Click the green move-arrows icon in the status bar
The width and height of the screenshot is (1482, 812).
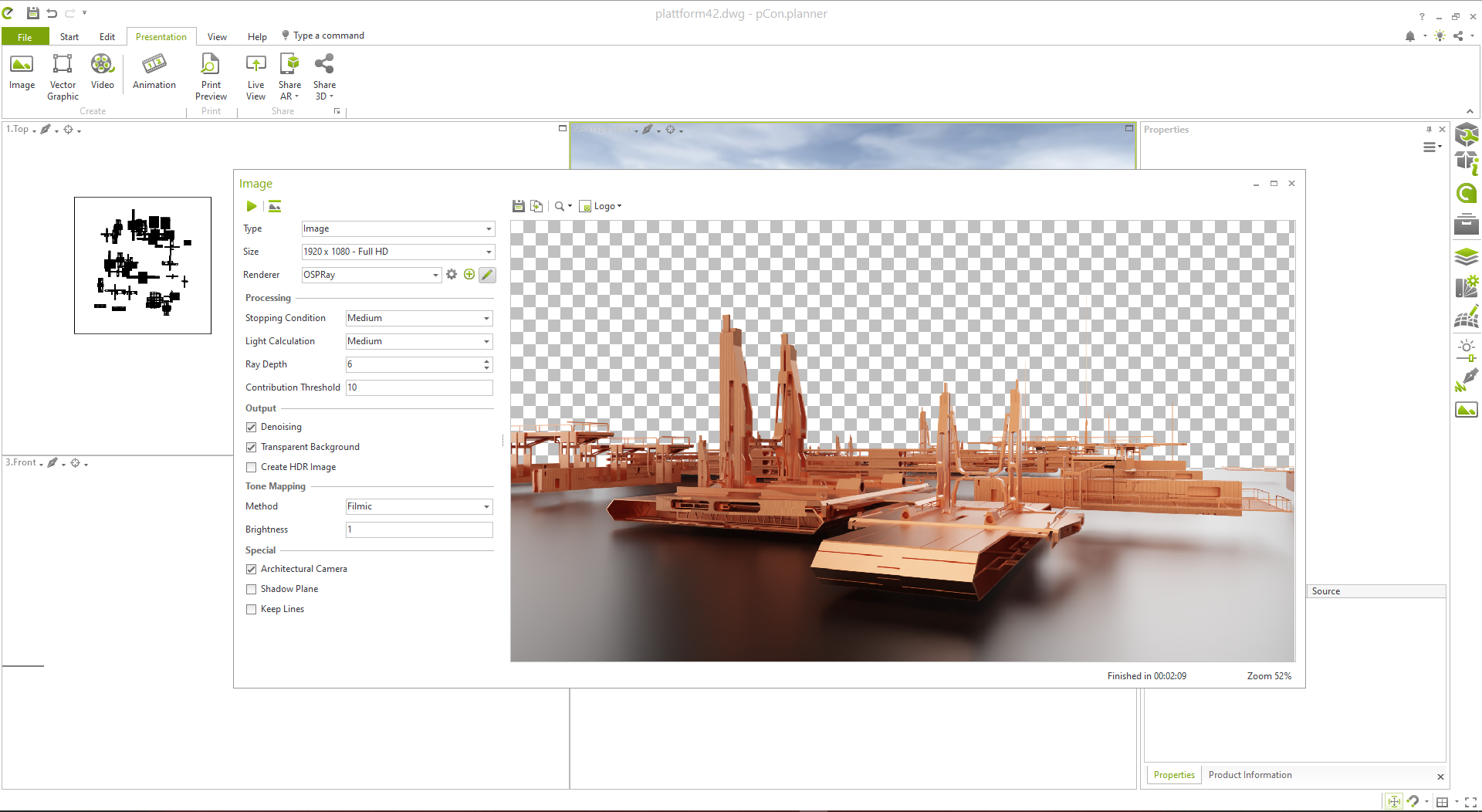[x=1394, y=802]
